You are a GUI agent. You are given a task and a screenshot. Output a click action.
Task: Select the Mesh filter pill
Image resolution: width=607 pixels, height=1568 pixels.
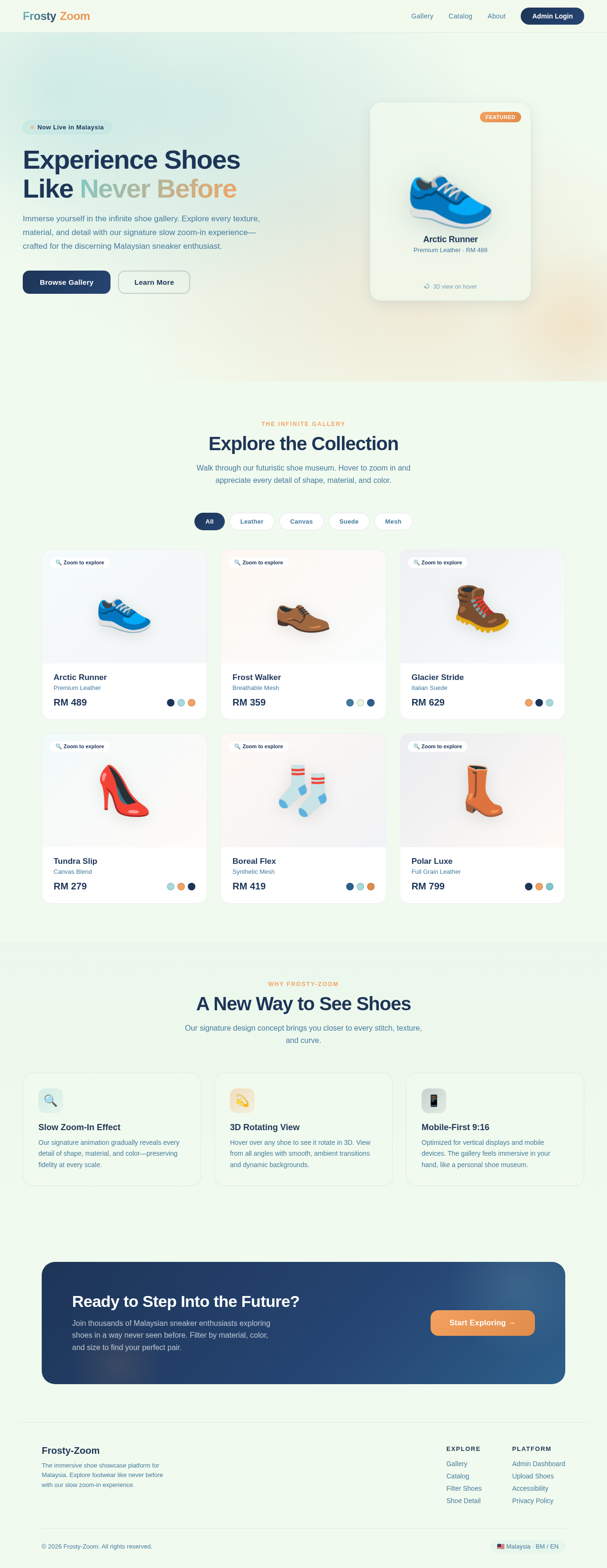tap(393, 522)
